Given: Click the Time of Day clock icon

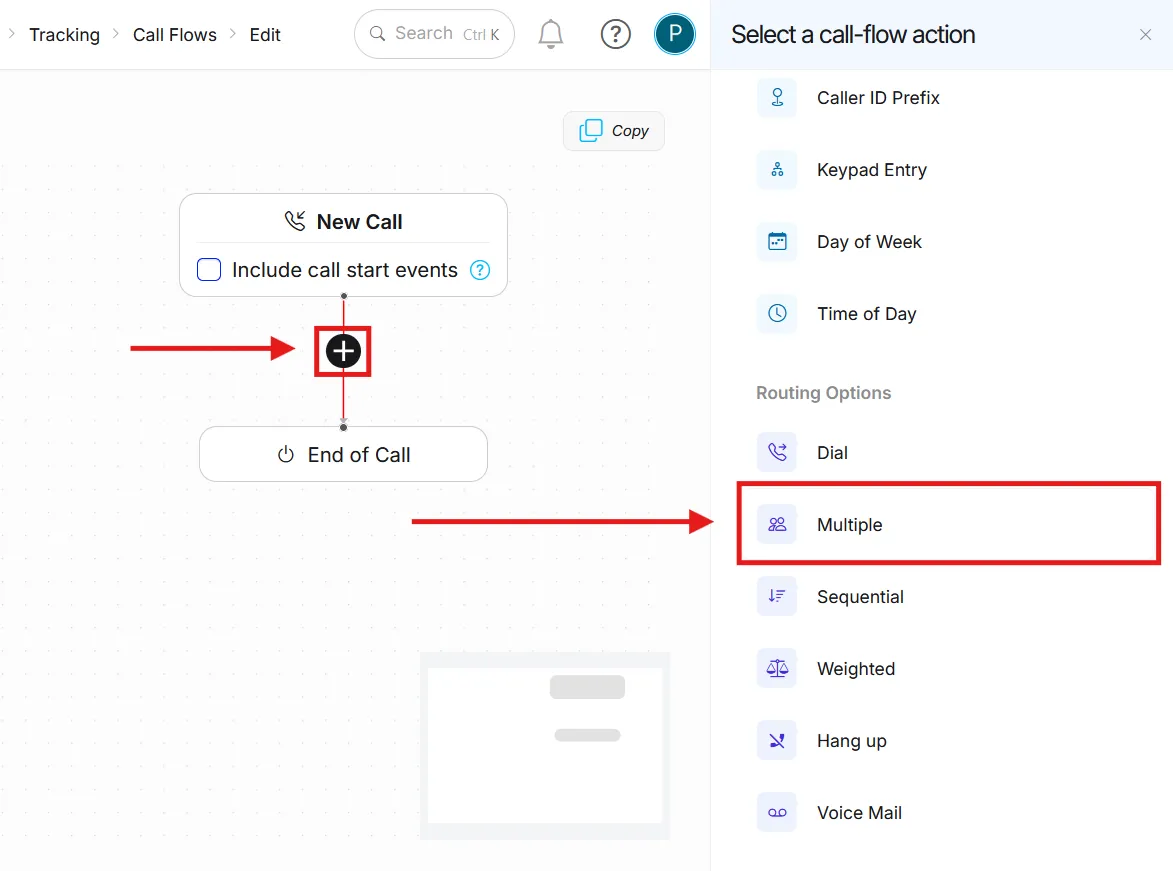Looking at the screenshot, I should click(x=777, y=314).
